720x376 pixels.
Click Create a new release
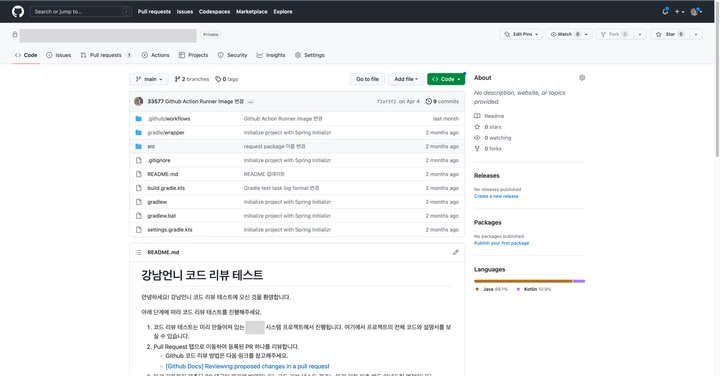[496, 196]
